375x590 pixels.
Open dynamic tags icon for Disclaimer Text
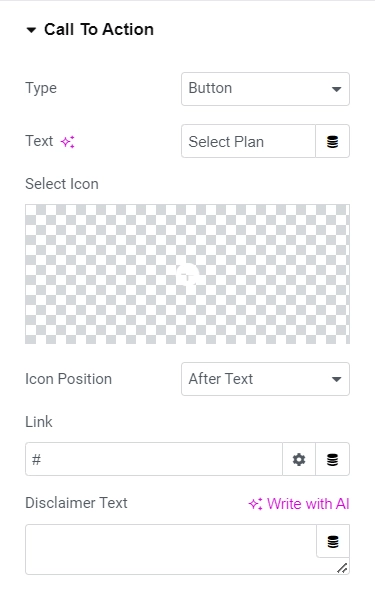coord(333,541)
